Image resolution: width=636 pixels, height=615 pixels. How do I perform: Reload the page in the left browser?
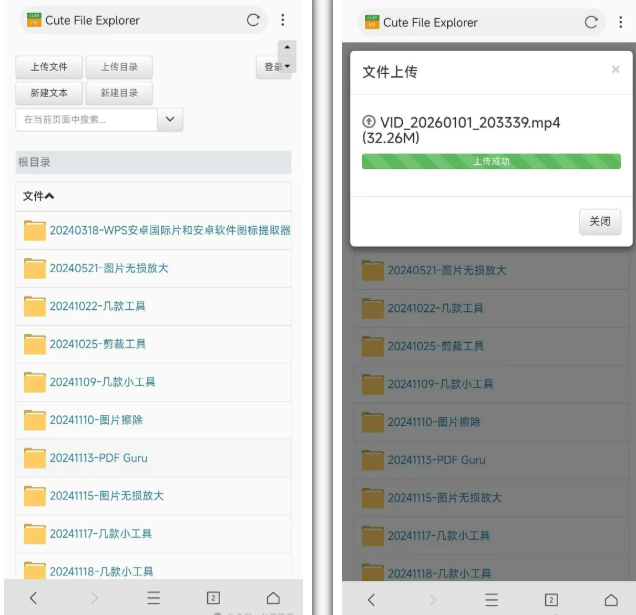click(x=253, y=20)
